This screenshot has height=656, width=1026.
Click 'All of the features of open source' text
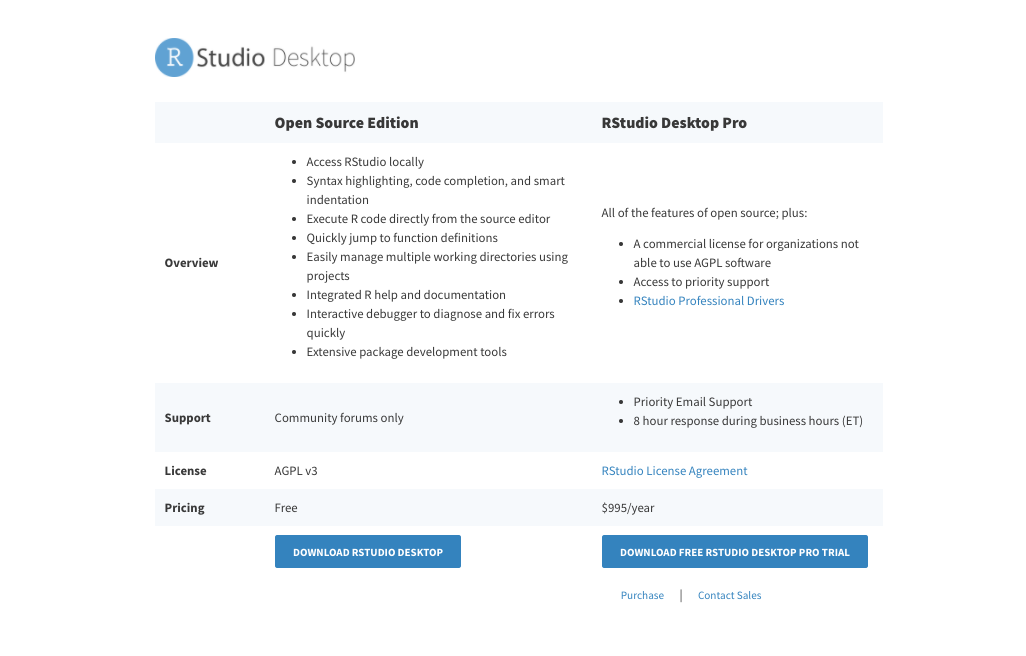point(704,213)
